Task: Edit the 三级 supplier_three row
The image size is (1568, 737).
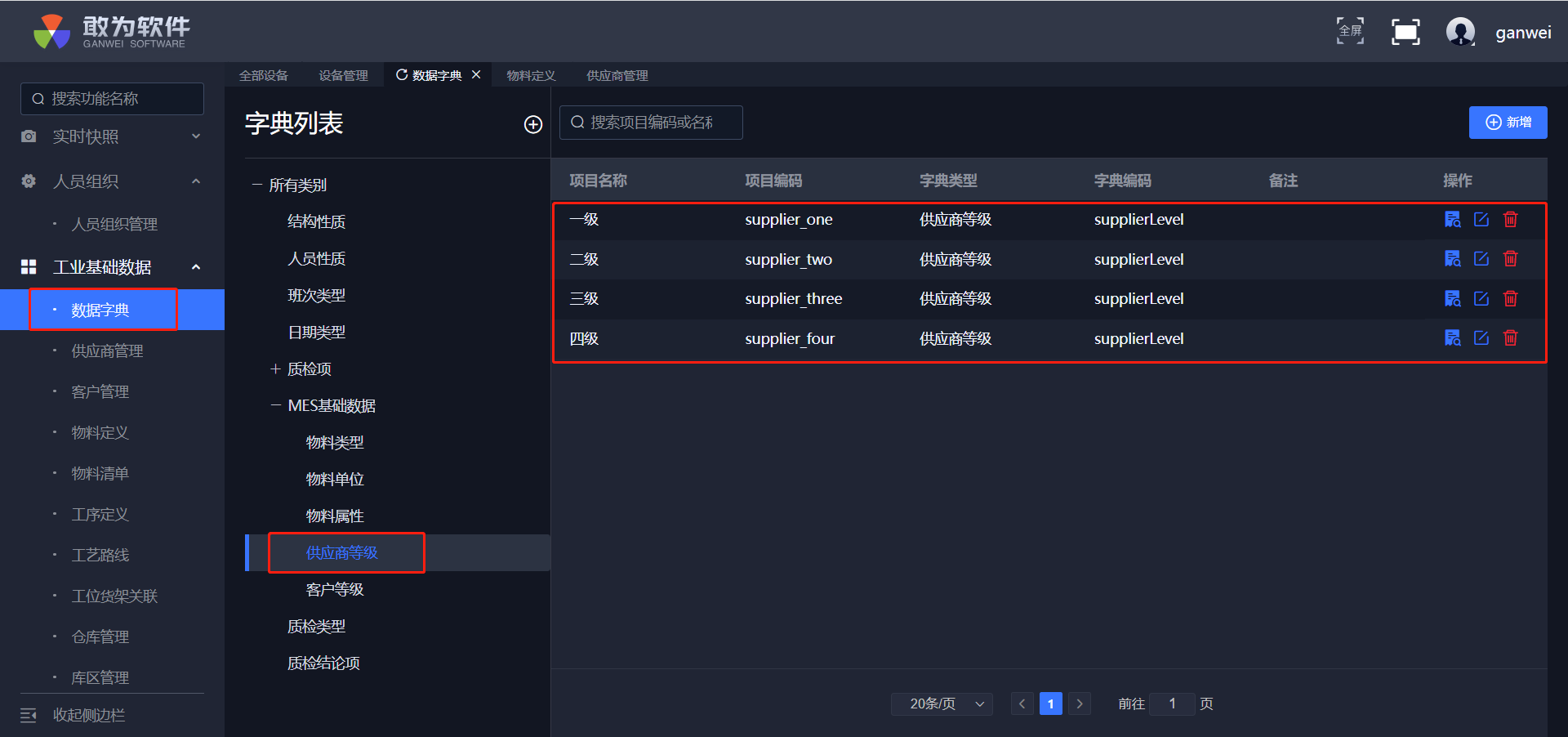Action: pos(1481,298)
